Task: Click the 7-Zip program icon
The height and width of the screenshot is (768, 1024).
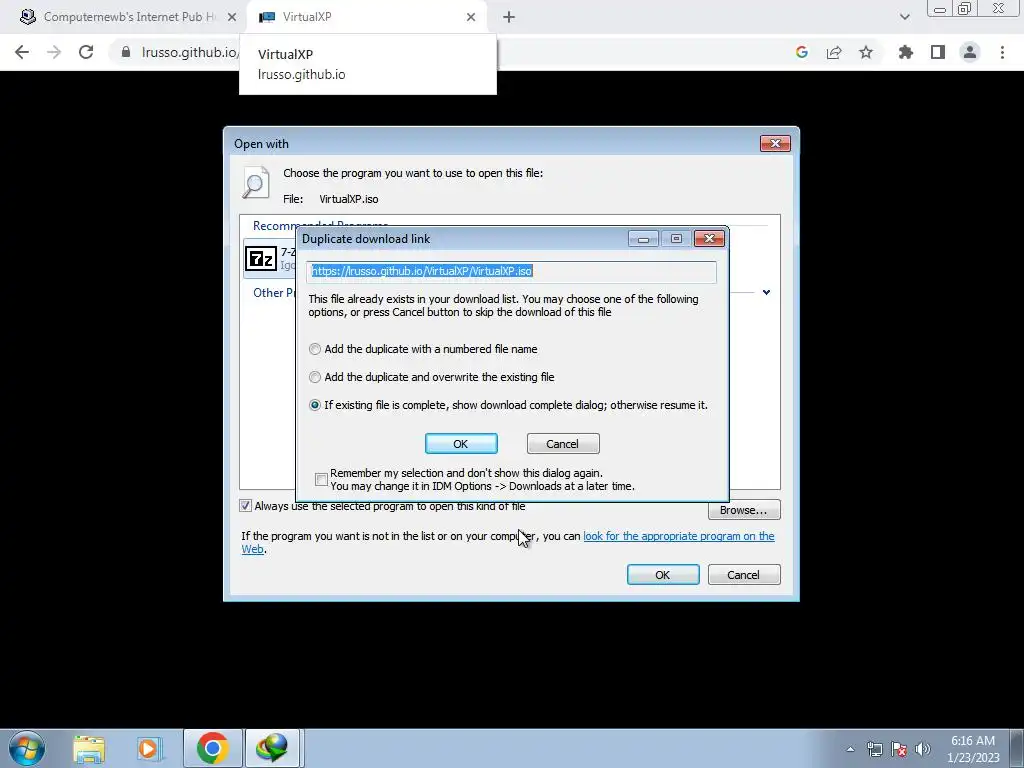Action: [261, 259]
